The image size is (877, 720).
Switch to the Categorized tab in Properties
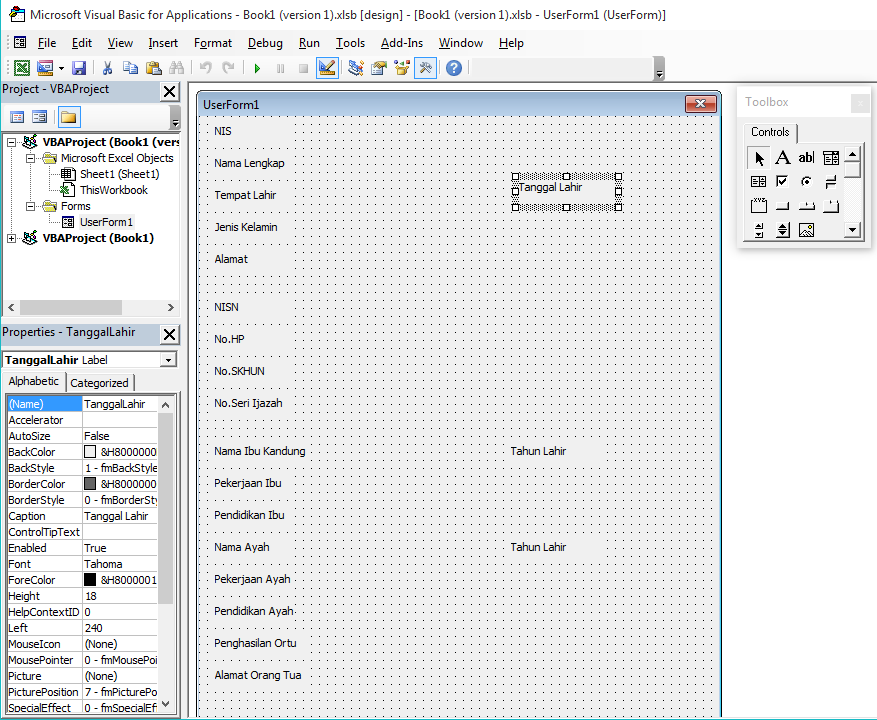click(x=100, y=382)
